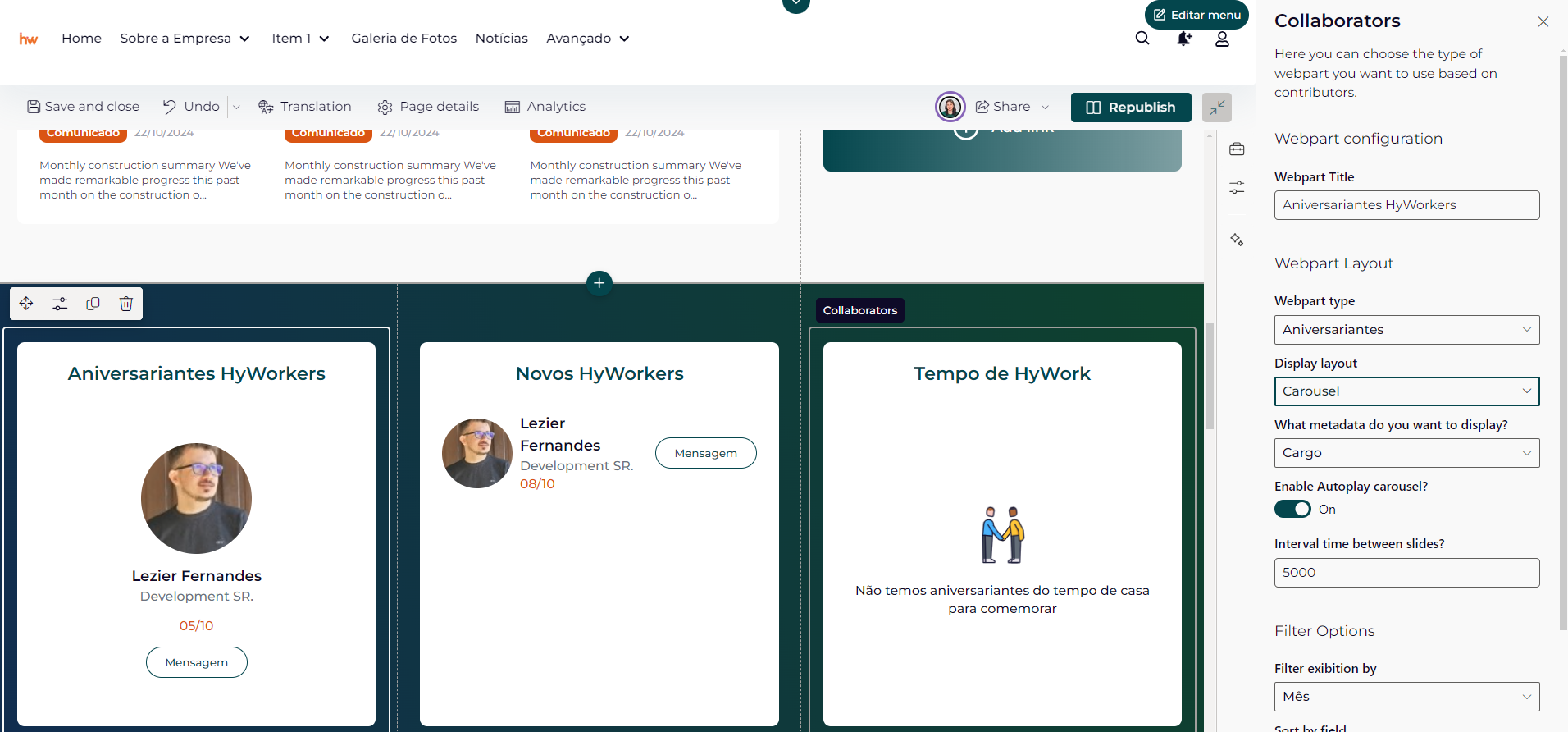Duplicate the webpart with copy icon

click(x=93, y=304)
